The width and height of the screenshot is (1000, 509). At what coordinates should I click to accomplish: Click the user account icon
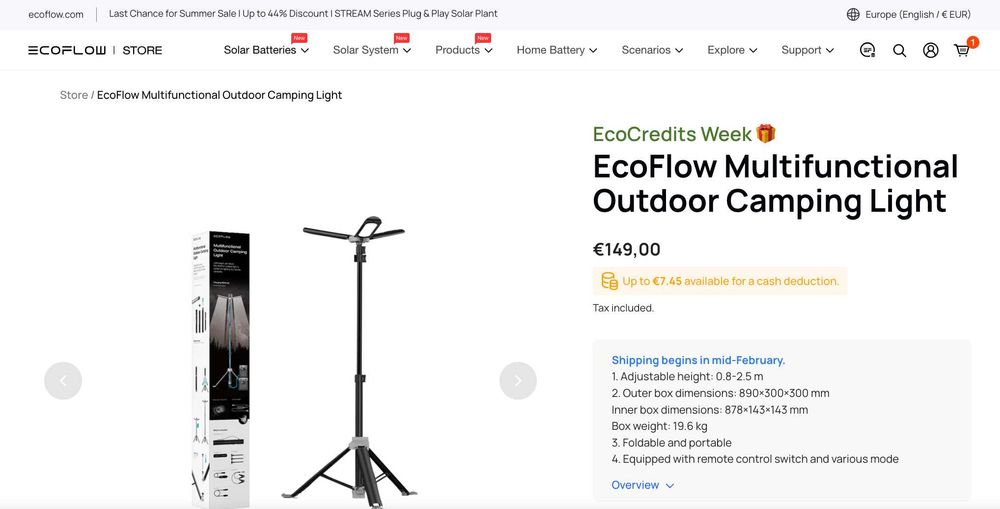(x=931, y=50)
